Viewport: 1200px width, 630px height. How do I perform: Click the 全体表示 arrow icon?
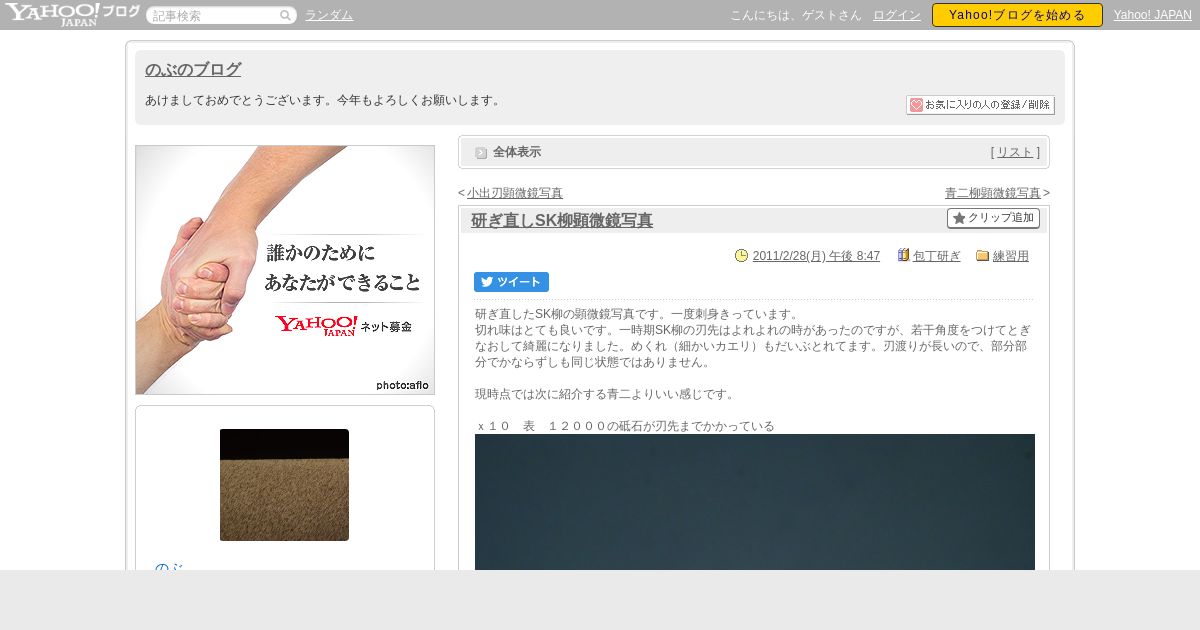click(481, 153)
